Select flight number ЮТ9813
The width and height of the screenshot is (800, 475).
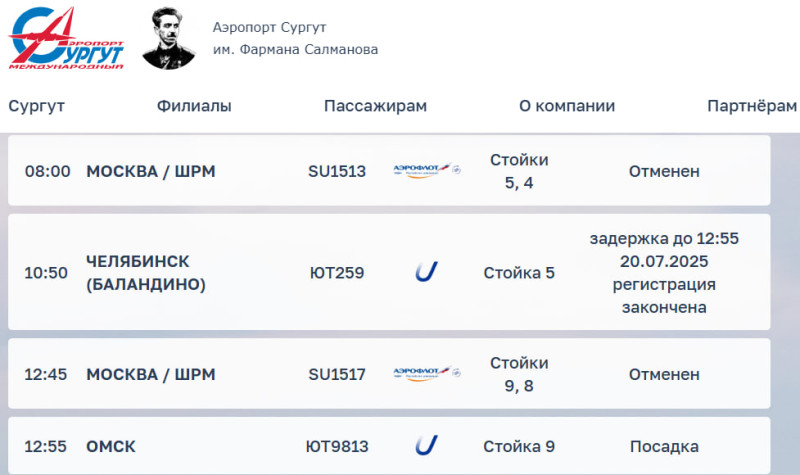point(337,446)
